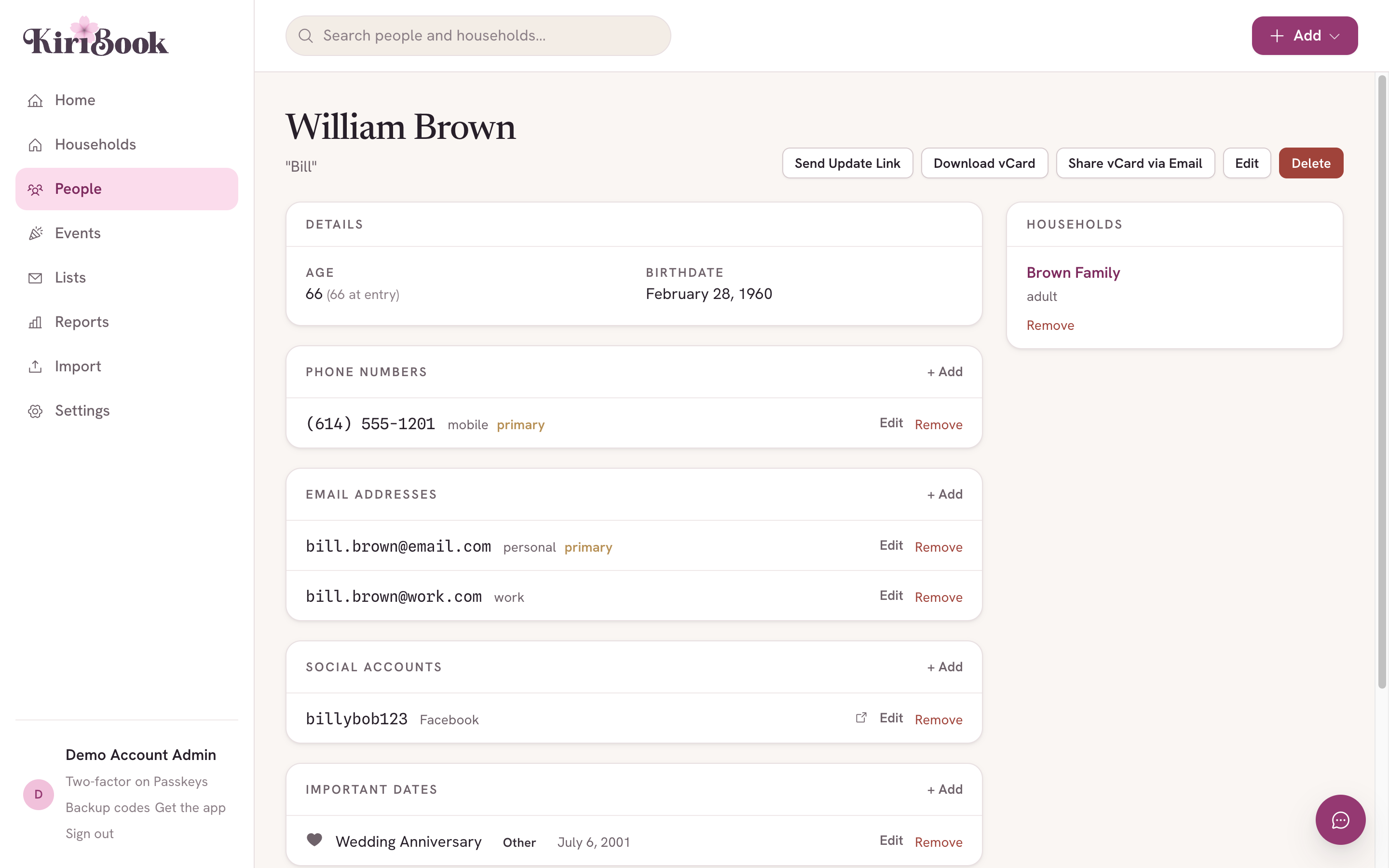Delete William Brown's record

tap(1311, 163)
